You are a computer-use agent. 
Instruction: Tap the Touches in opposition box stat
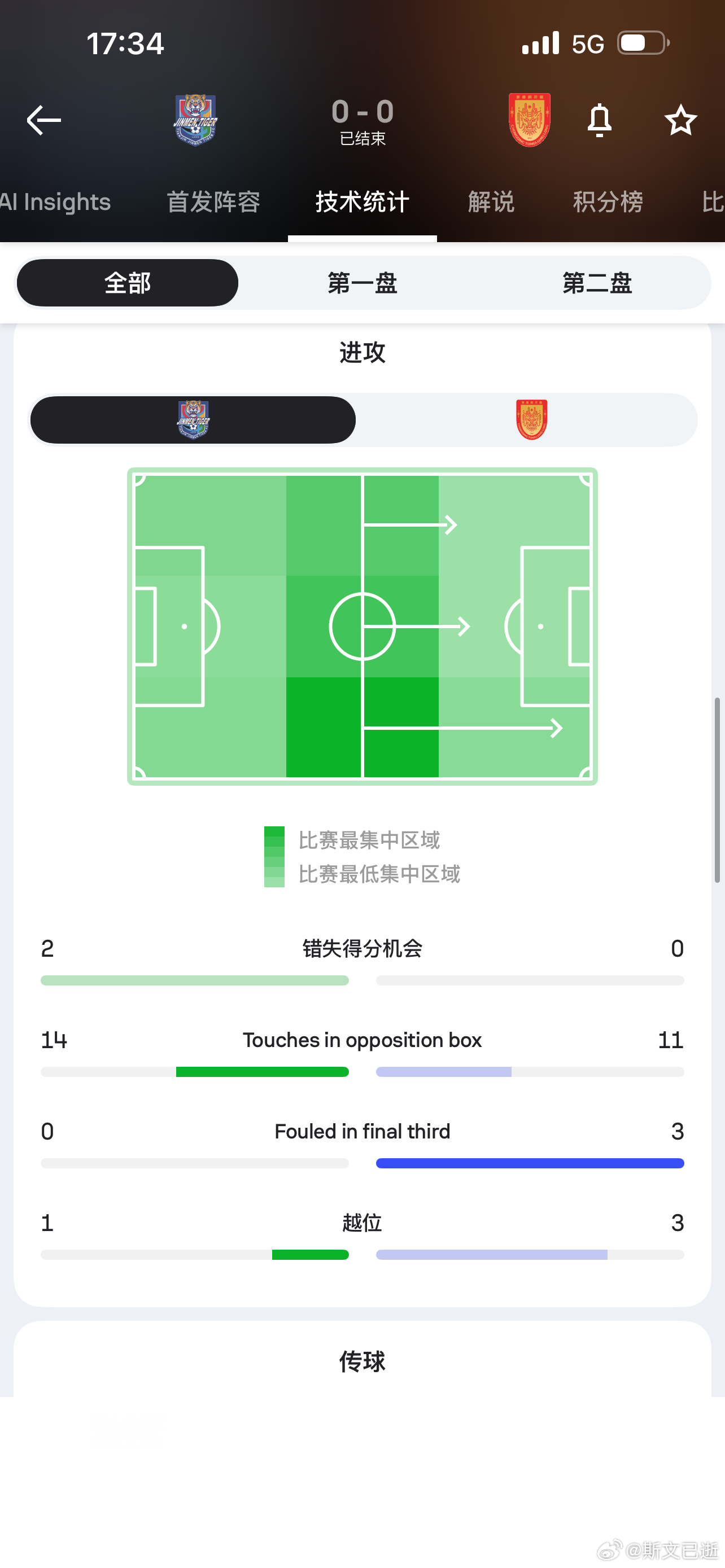[362, 1040]
